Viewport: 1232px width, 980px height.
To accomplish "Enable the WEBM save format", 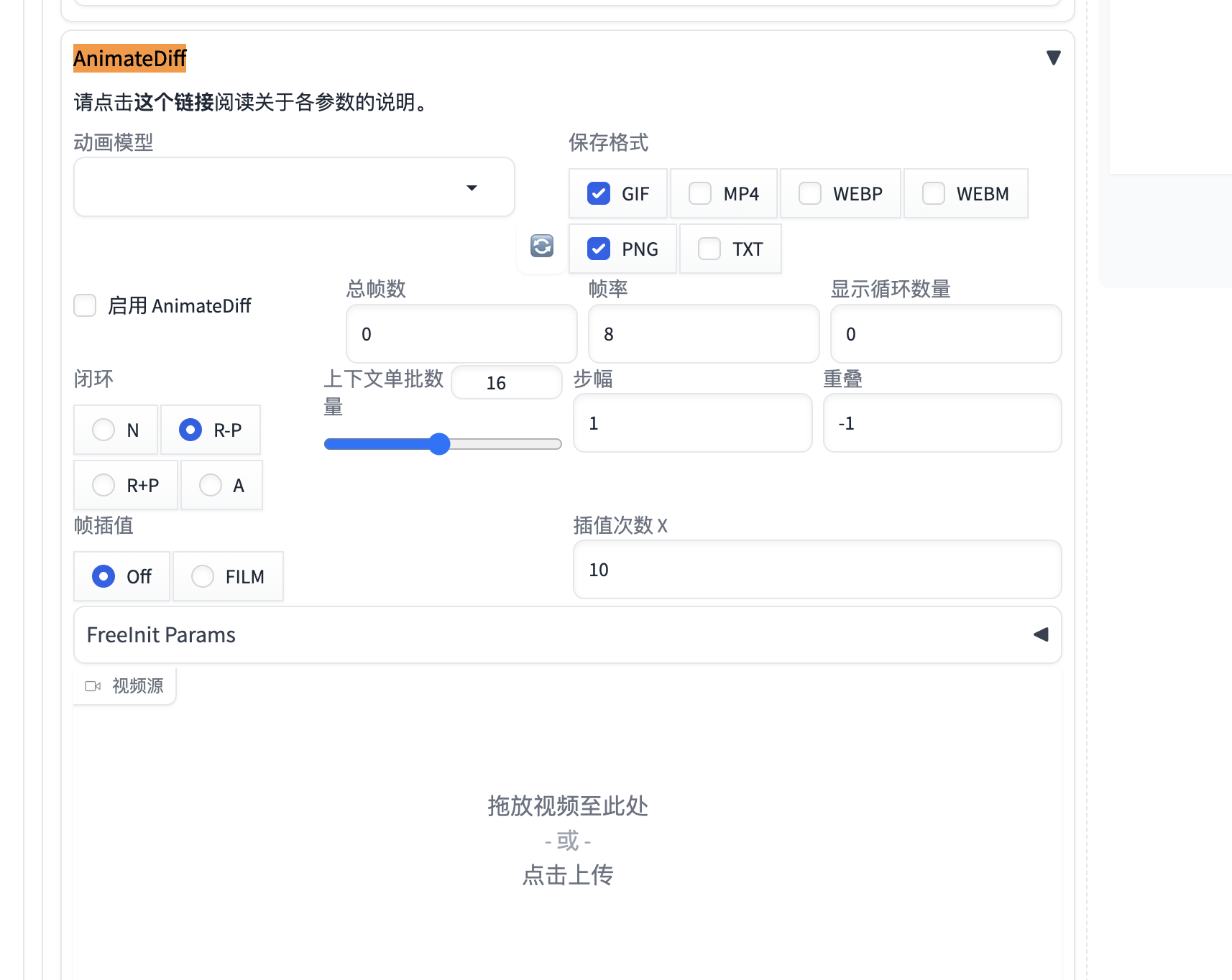I will pos(934,193).
